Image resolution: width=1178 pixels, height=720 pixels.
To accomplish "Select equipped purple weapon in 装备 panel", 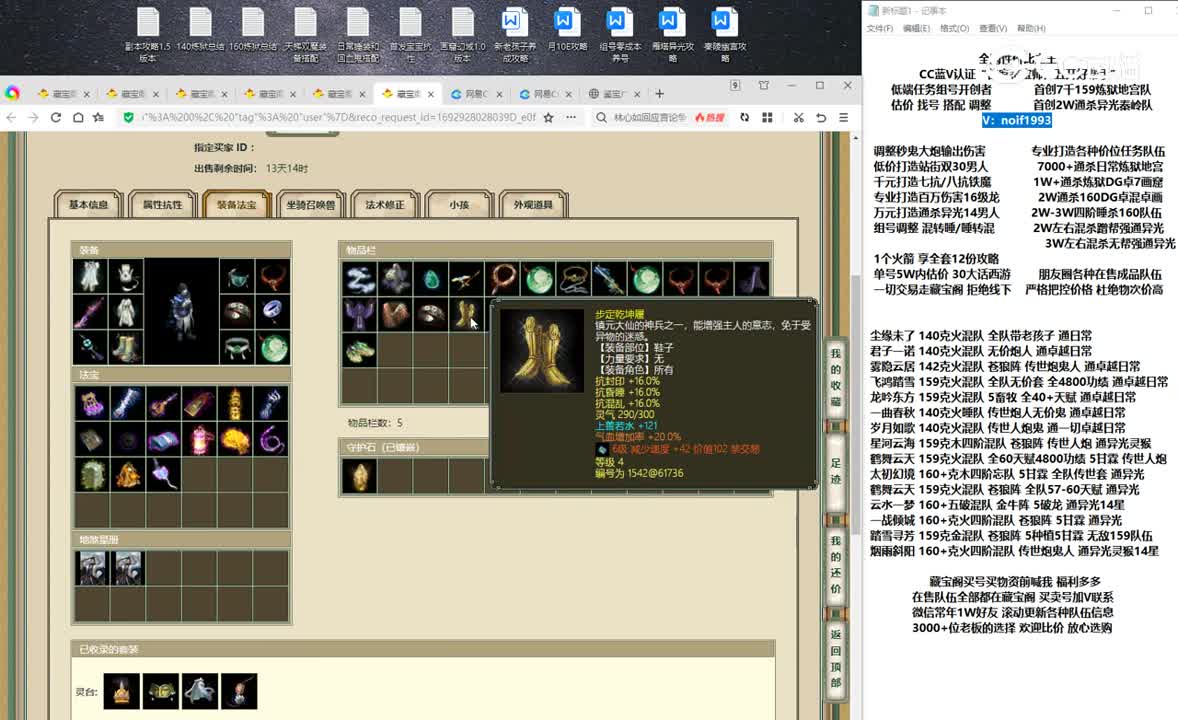I will (x=90, y=312).
